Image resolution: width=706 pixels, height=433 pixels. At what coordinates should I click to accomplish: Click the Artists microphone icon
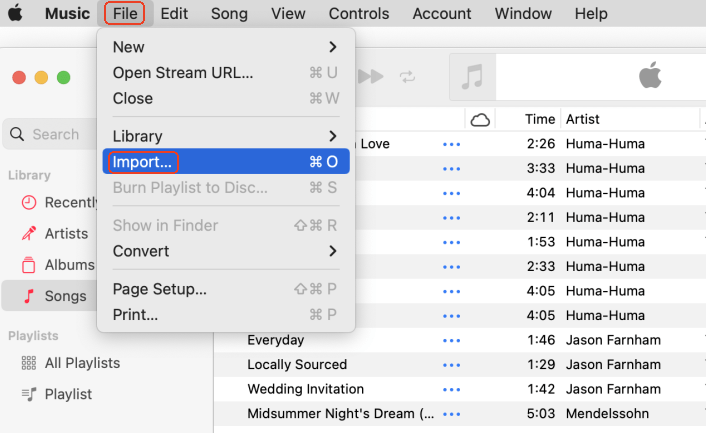tap(29, 233)
